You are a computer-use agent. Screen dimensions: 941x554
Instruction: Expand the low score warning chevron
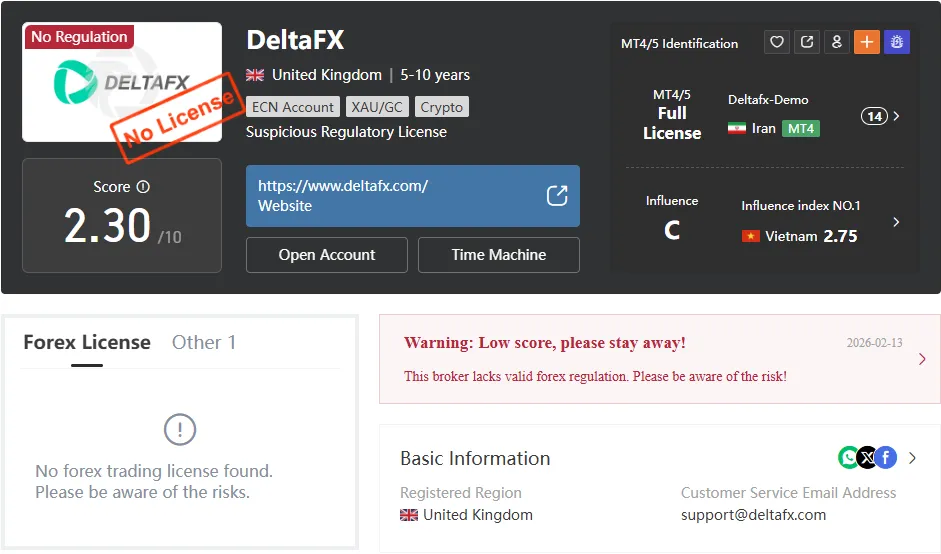pyautogui.click(x=922, y=359)
